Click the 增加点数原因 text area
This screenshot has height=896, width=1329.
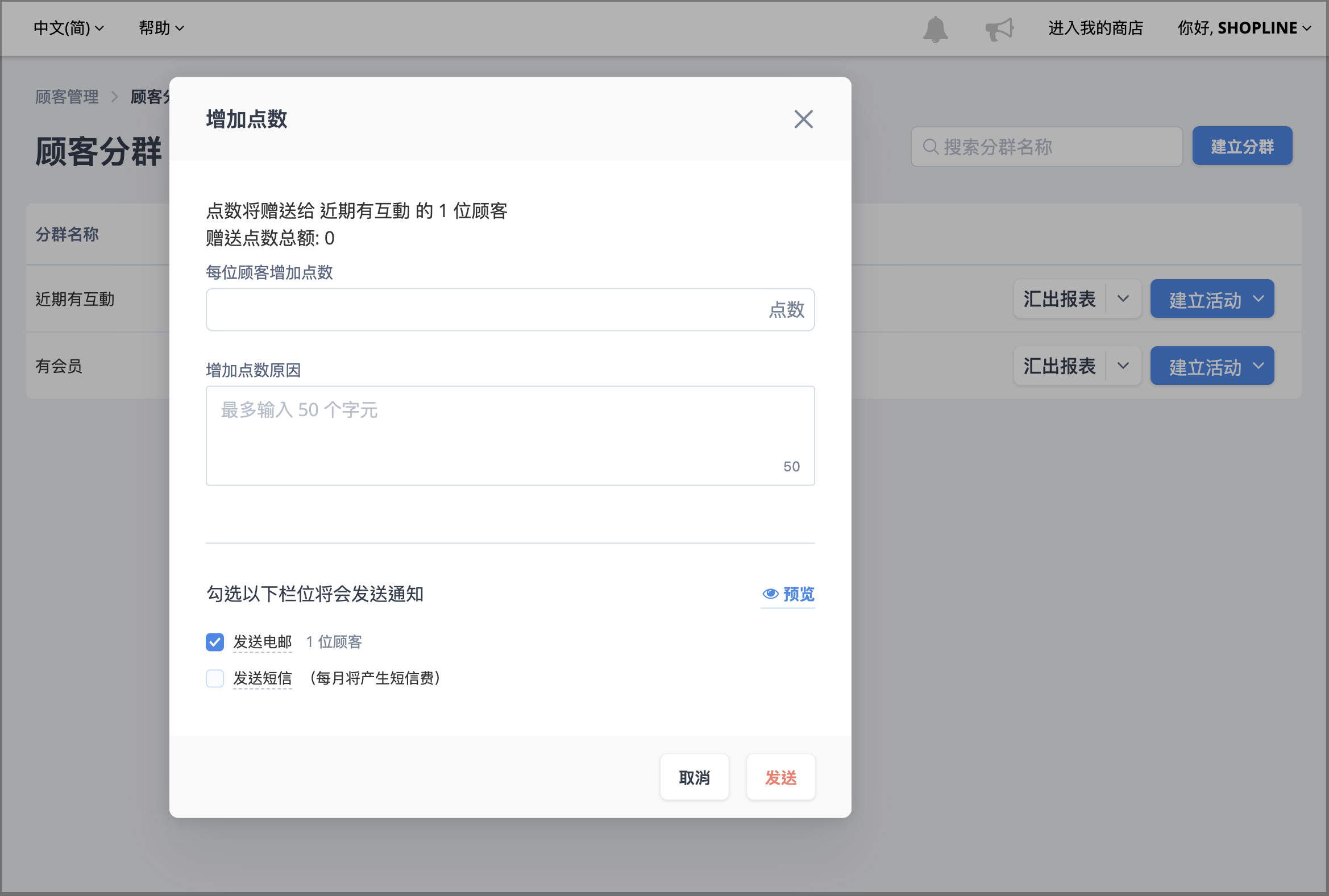coord(510,435)
